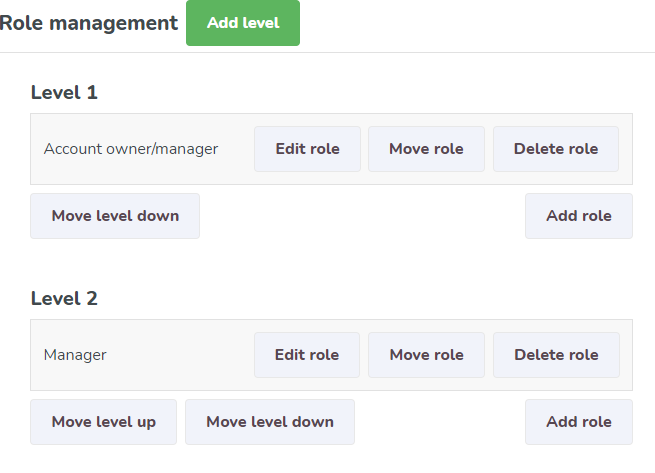Edit the Account owner/manager role
Image resolution: width=655 pixels, height=473 pixels.
click(307, 149)
